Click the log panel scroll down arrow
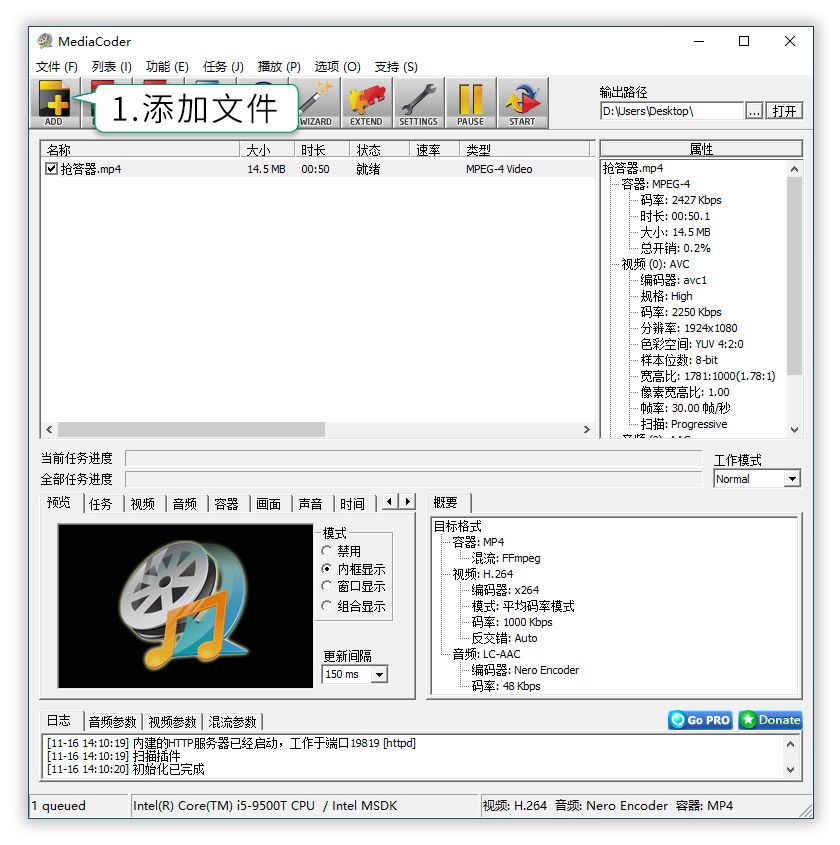The width and height of the screenshot is (840, 845). click(790, 770)
